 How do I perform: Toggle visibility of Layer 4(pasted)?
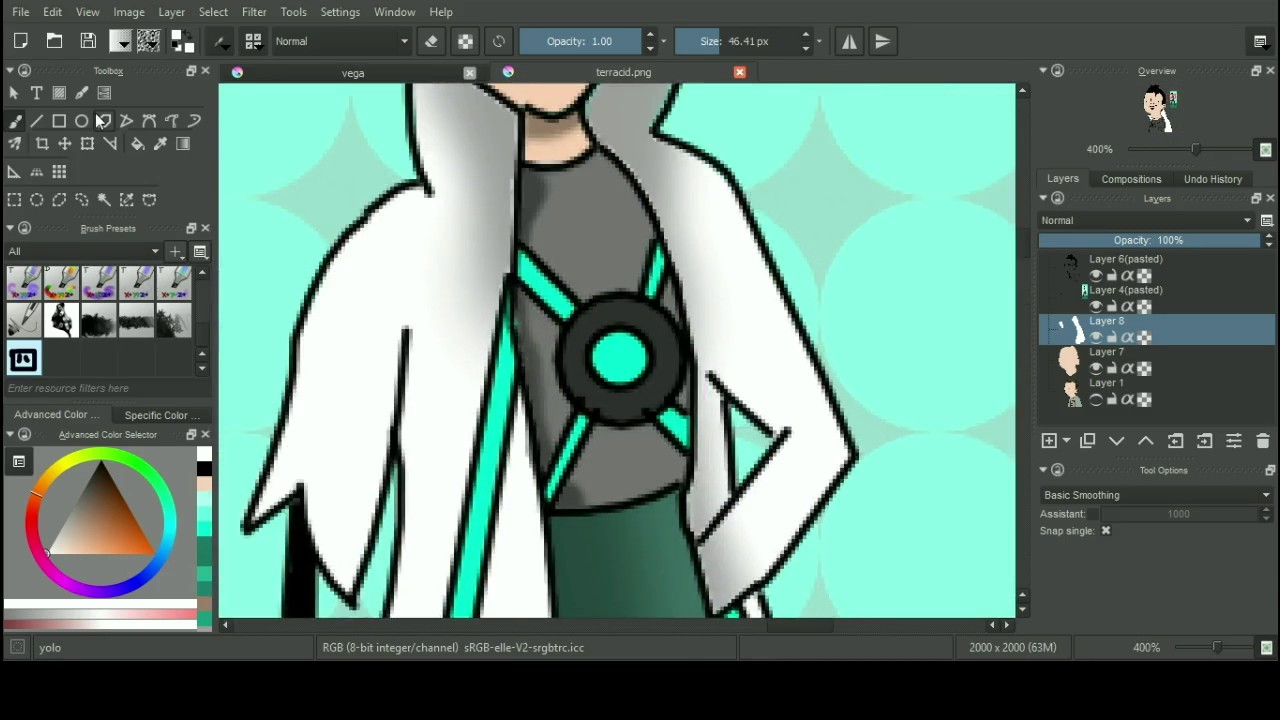[1096, 307]
